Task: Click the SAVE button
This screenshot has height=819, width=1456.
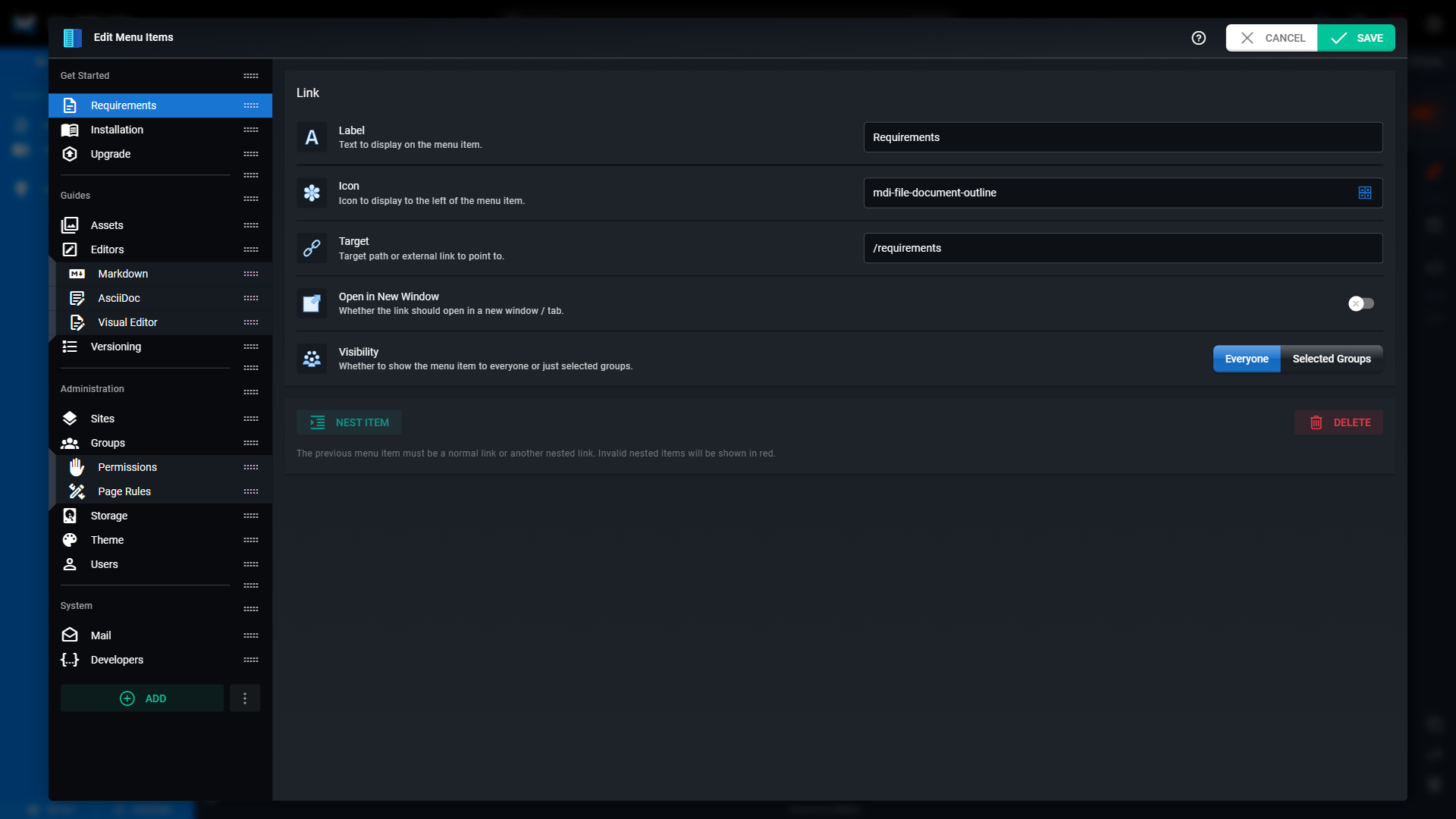Action: coord(1357,37)
